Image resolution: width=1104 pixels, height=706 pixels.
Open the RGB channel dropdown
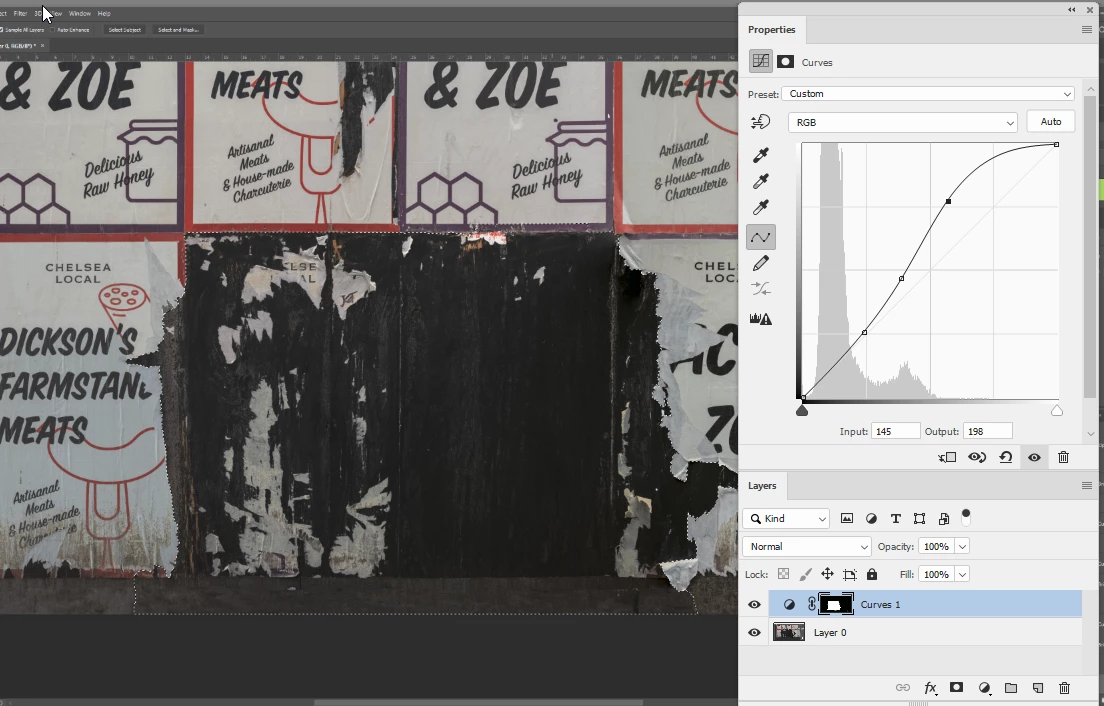point(903,122)
